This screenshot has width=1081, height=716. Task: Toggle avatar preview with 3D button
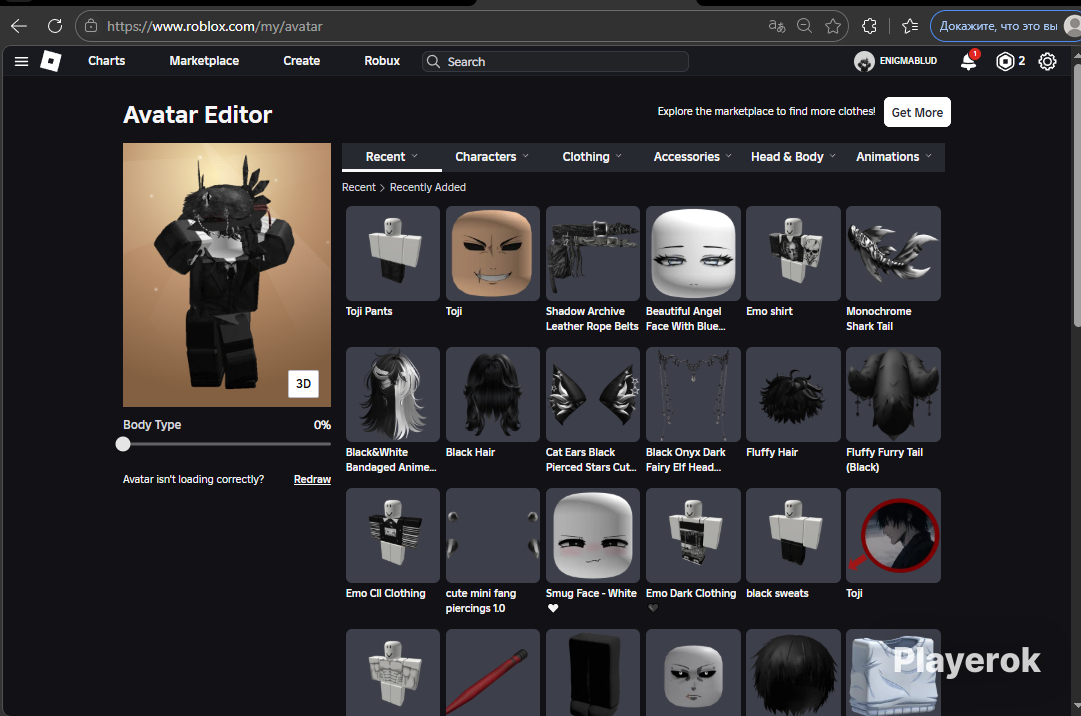pyautogui.click(x=303, y=384)
